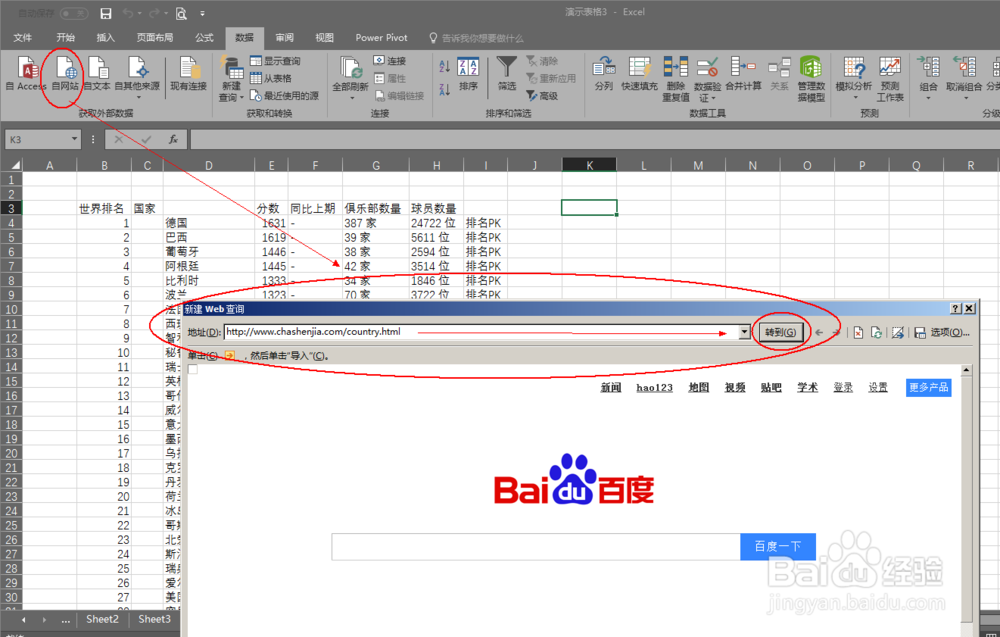Open the customize quick access toolbar arrow

click(x=203, y=13)
